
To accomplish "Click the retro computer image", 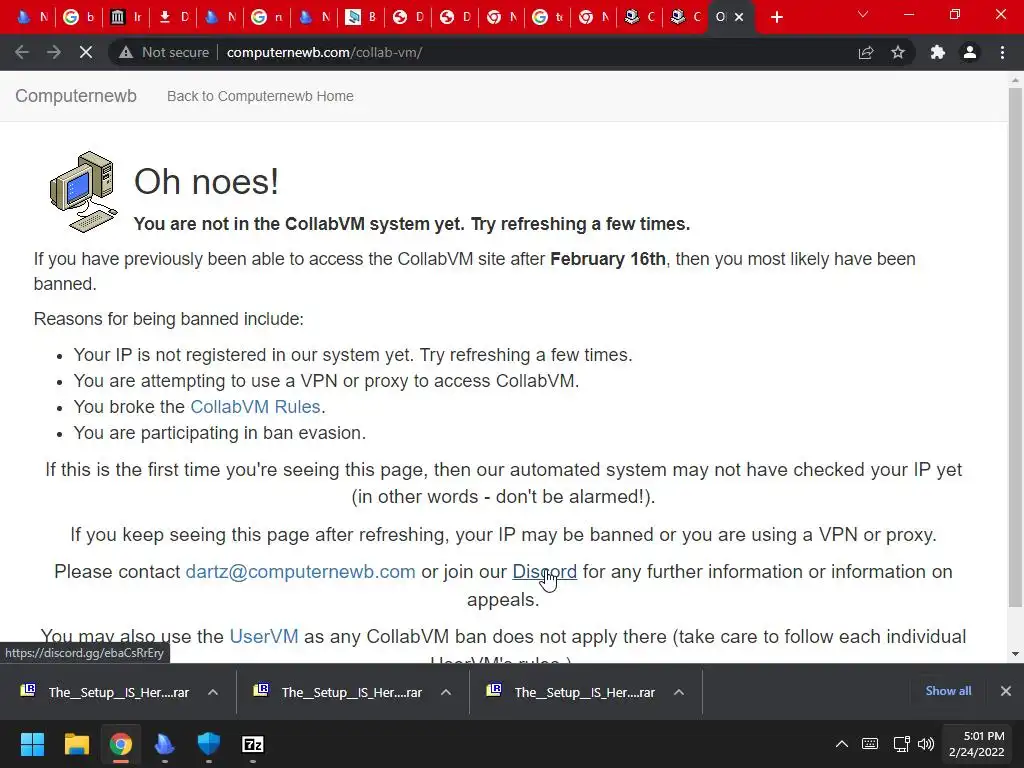I will pos(84,192).
